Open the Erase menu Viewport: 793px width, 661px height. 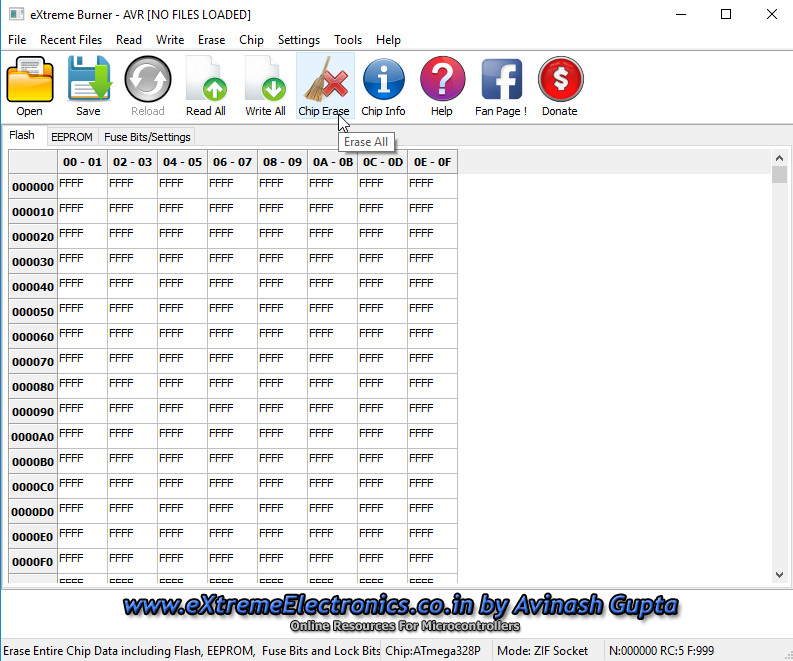click(x=211, y=40)
